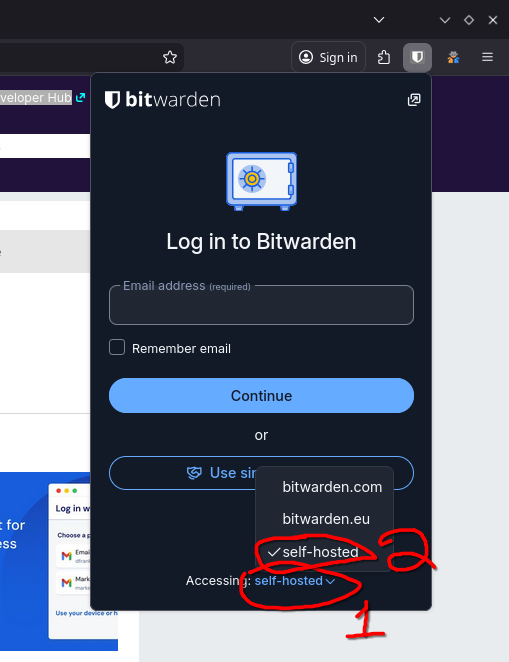Click the account avatar icon in Sign in
509x662 pixels.
pyautogui.click(x=306, y=57)
